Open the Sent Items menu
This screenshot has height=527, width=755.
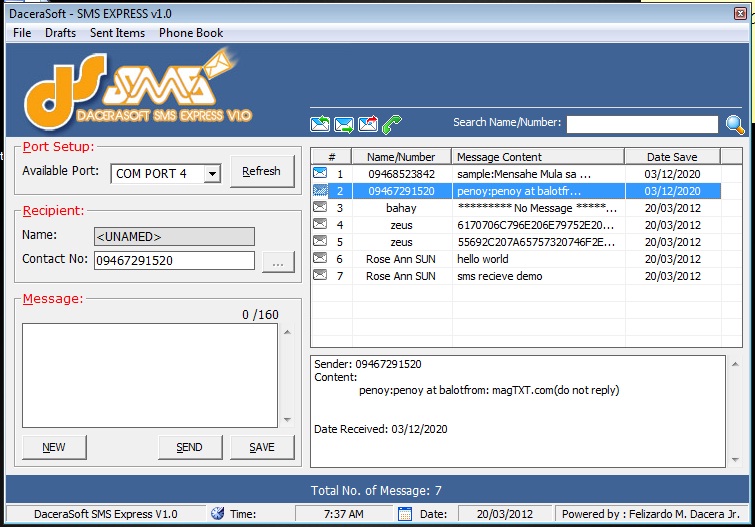[117, 33]
